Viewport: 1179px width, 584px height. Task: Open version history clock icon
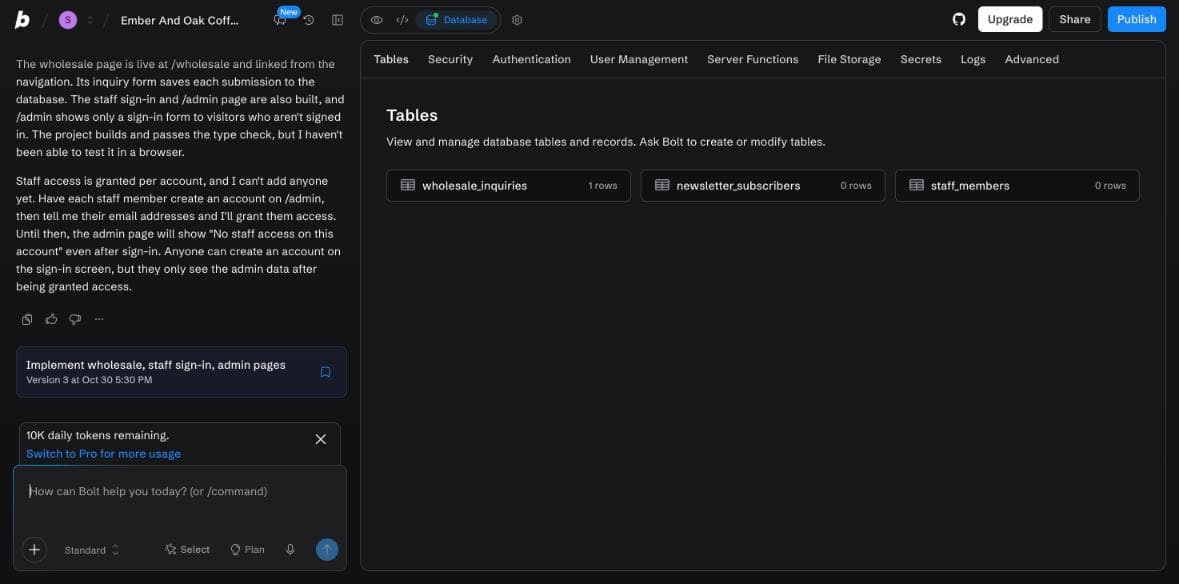pos(308,20)
